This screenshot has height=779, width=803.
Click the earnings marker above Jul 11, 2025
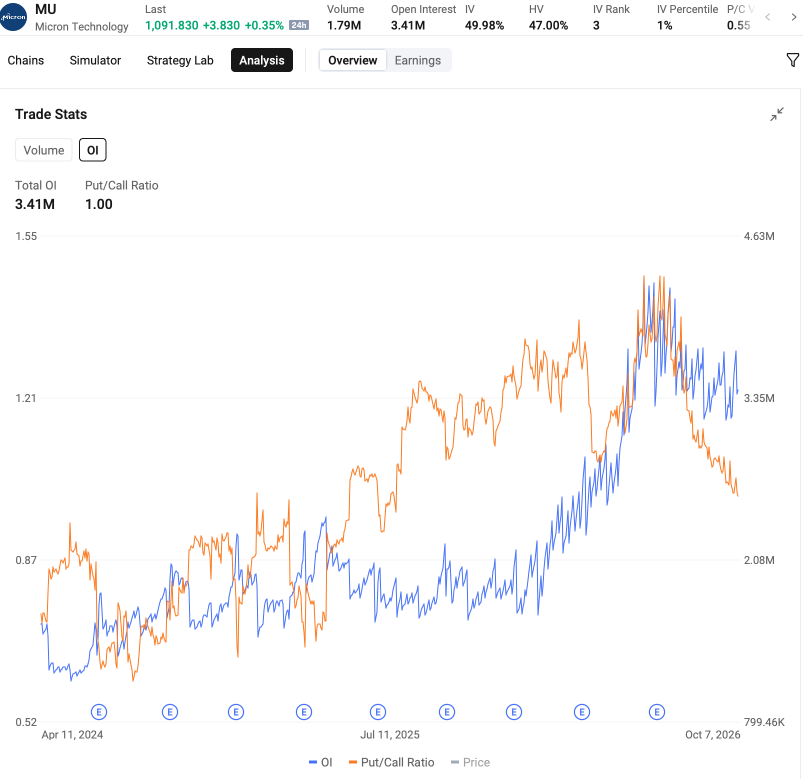[x=378, y=711]
